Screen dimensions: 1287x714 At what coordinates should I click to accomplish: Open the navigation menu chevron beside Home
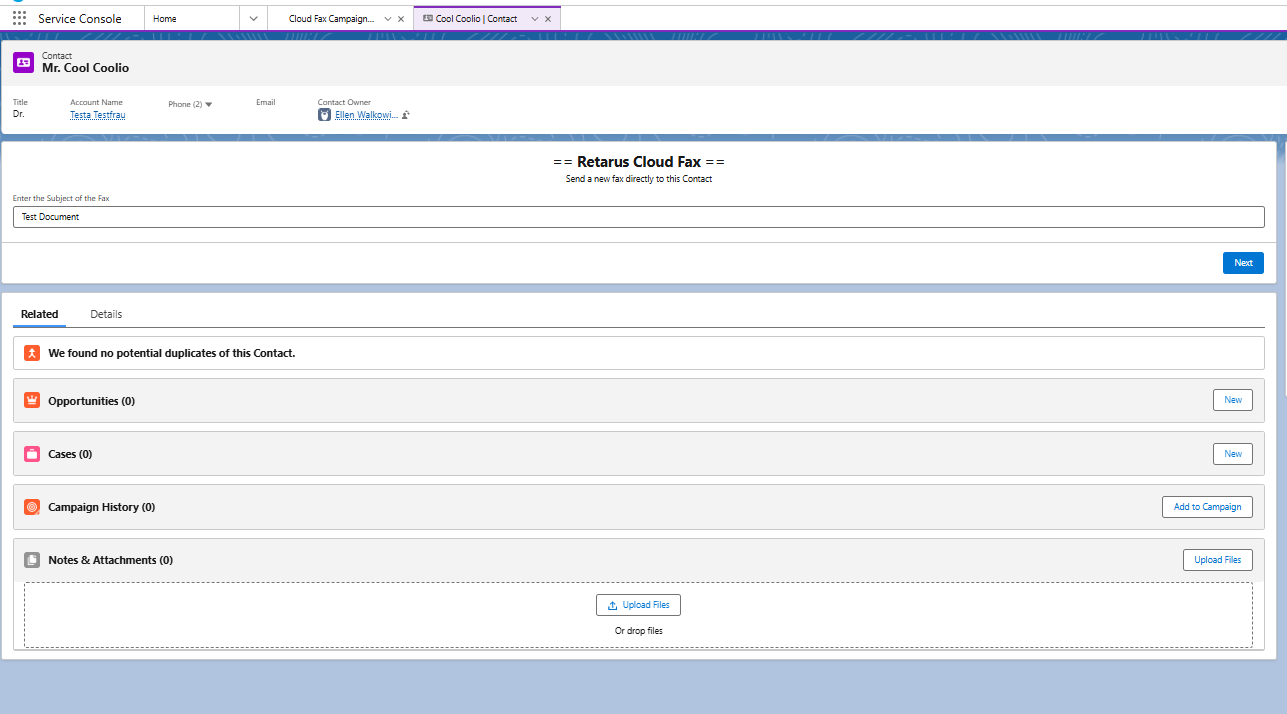253,18
